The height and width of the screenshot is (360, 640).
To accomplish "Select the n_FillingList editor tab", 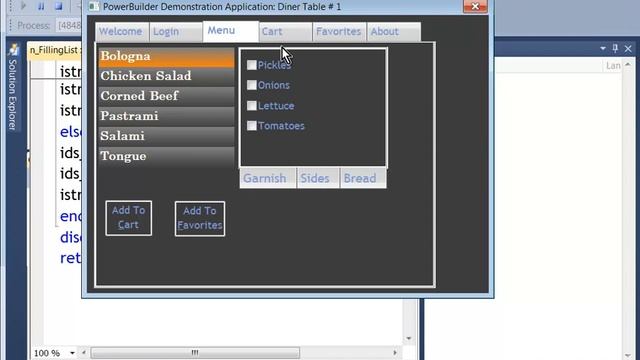I will pos(54,50).
